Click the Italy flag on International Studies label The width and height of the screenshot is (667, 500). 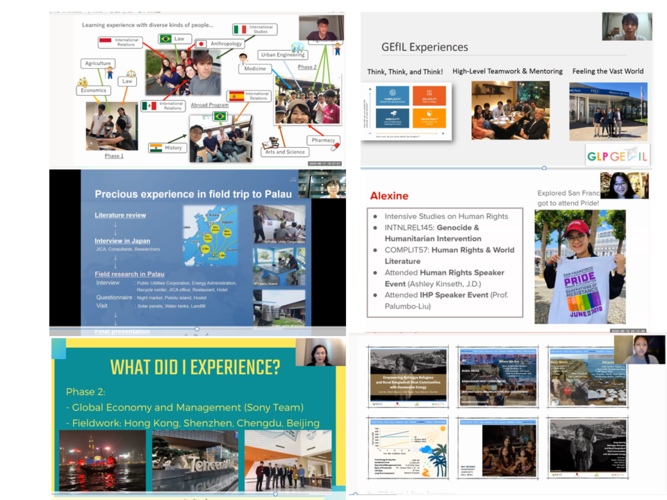[x=240, y=29]
